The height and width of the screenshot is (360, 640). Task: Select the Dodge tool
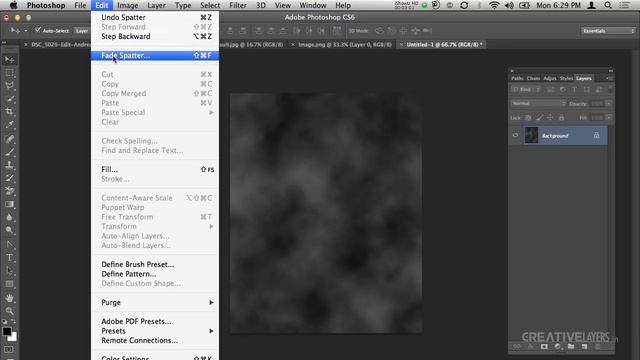pos(9,230)
